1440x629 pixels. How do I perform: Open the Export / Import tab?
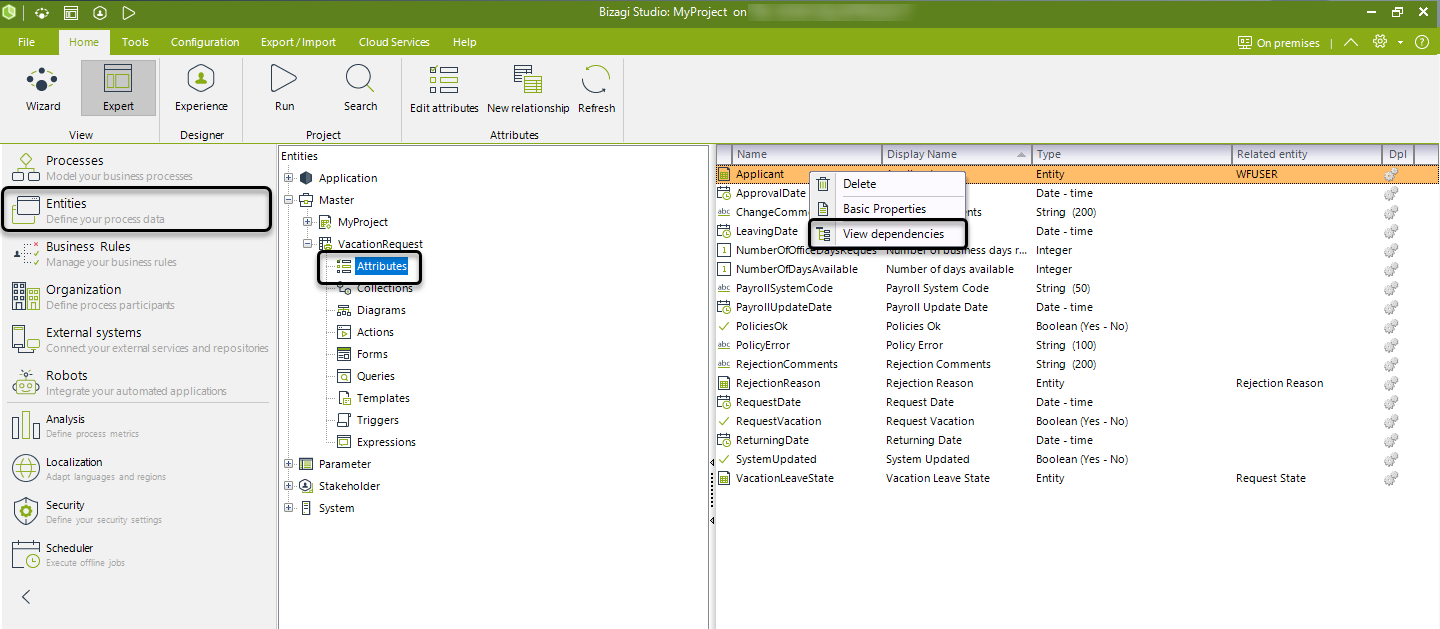299,42
